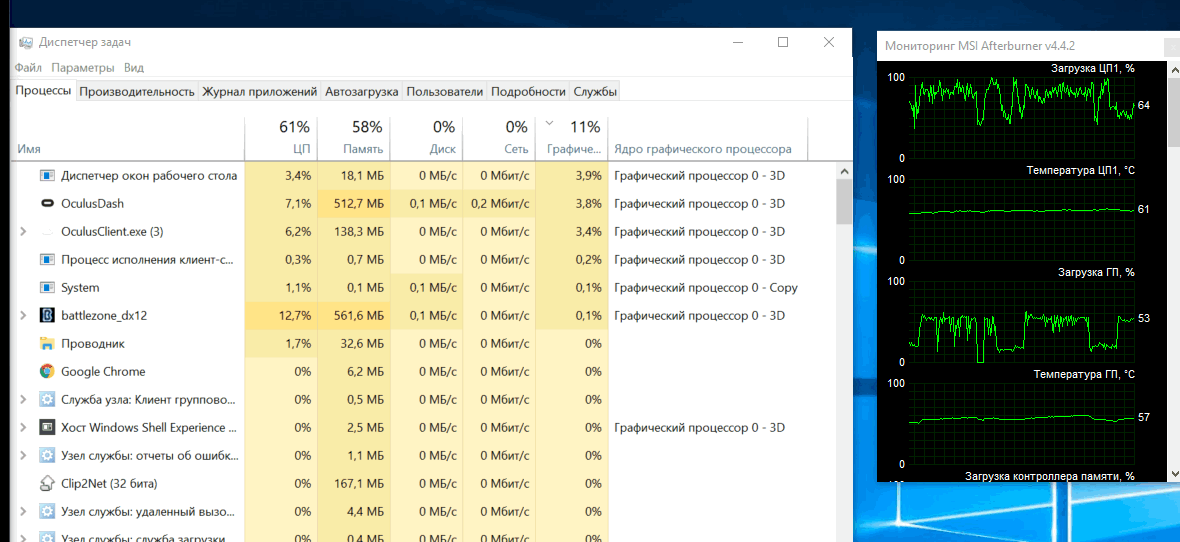1180x542 pixels.
Task: Click the Узел службы: удаленный вызов icon
Action: [x=47, y=511]
